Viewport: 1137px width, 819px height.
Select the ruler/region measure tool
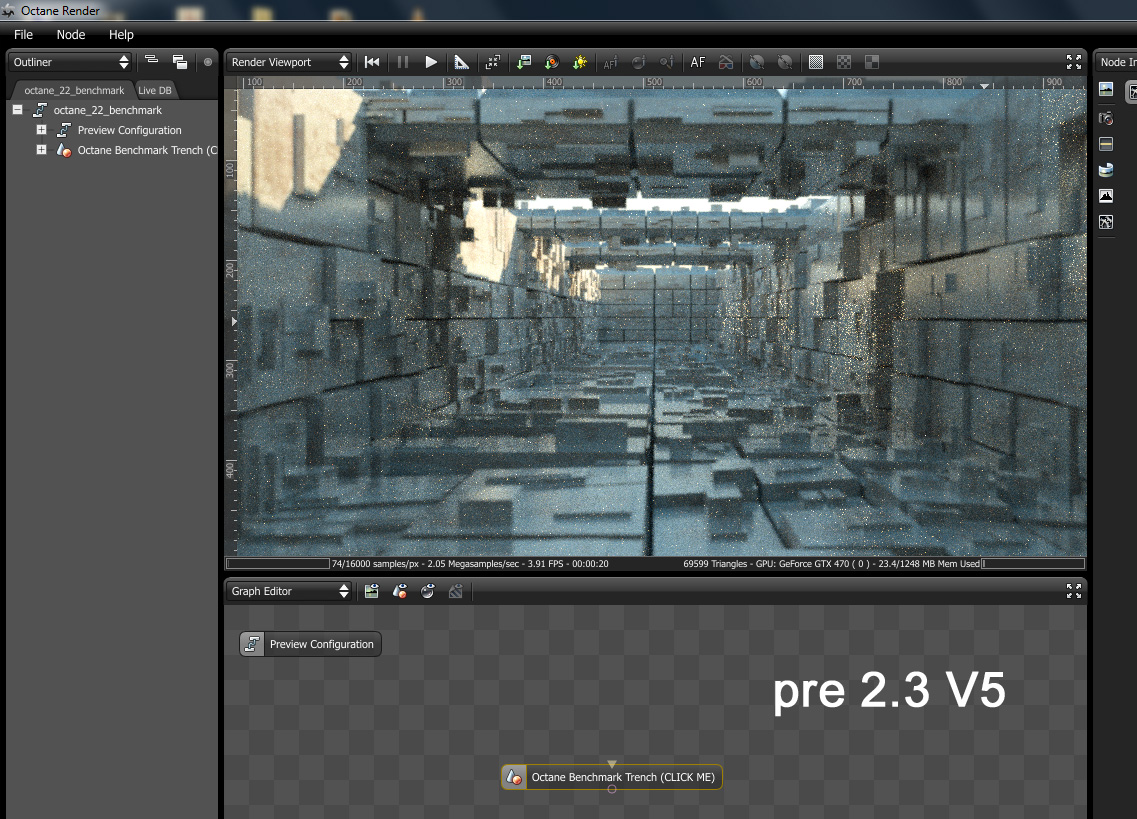tap(461, 62)
